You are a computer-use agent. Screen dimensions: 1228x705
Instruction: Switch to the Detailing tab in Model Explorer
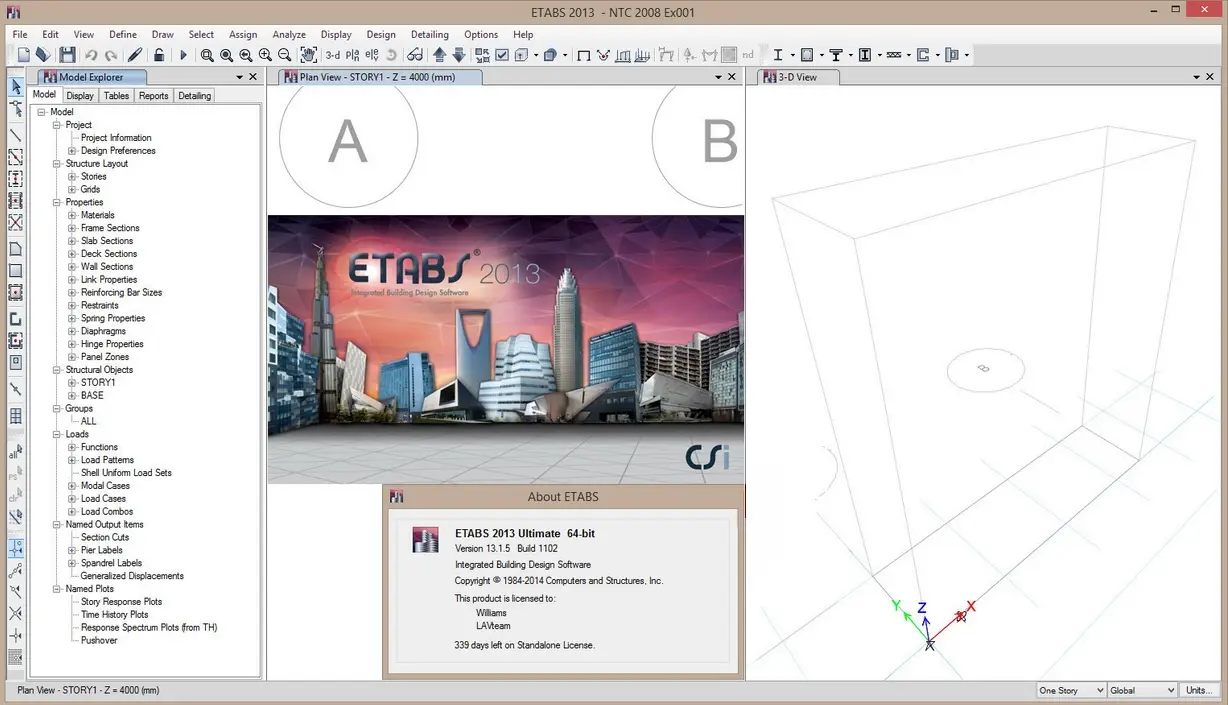point(194,96)
